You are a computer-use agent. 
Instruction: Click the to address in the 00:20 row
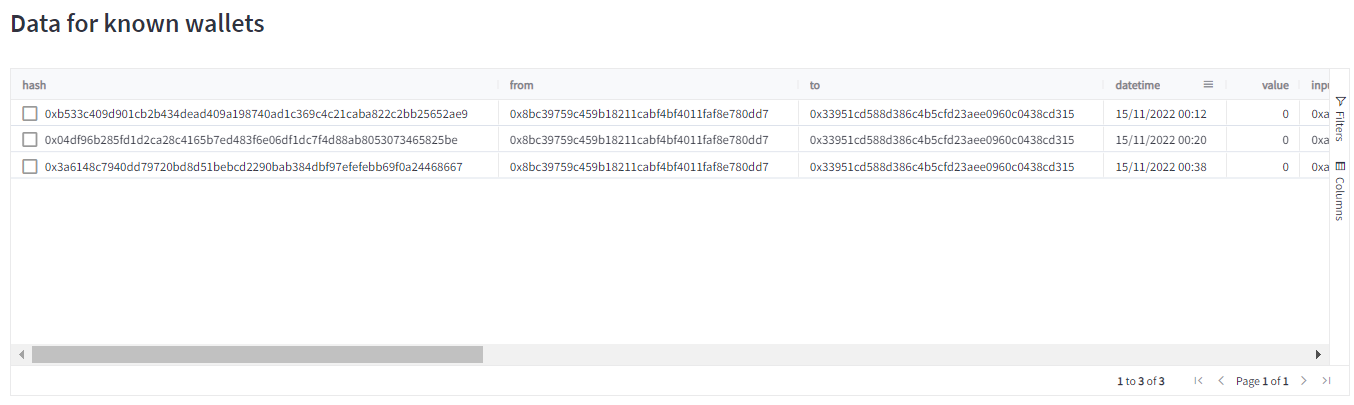pos(942,140)
